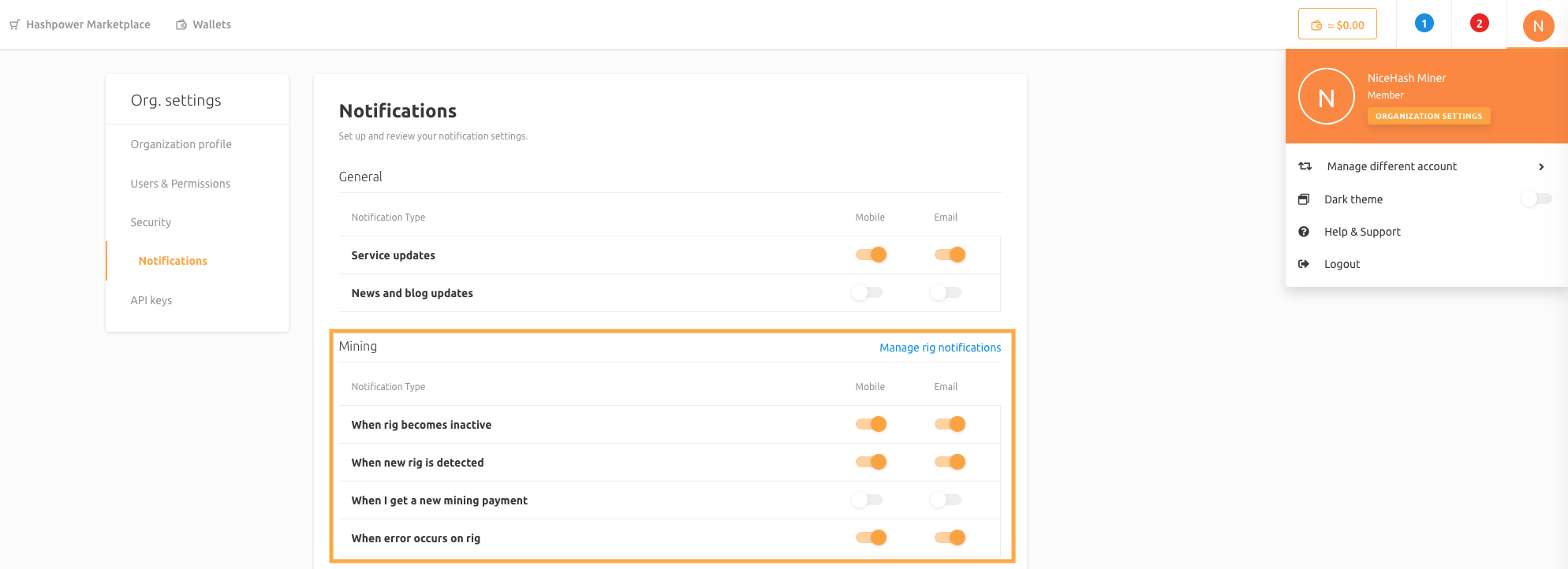Click the wallet balance $0.00 button
This screenshot has height=569, width=1568.
pos(1337,24)
